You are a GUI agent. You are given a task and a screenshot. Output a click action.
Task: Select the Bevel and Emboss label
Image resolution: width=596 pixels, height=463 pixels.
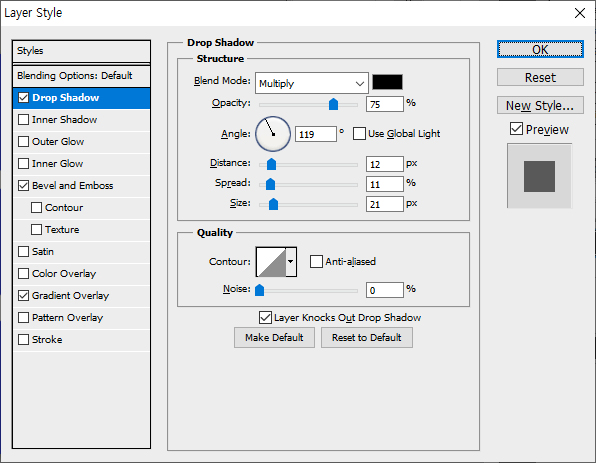[73, 186]
